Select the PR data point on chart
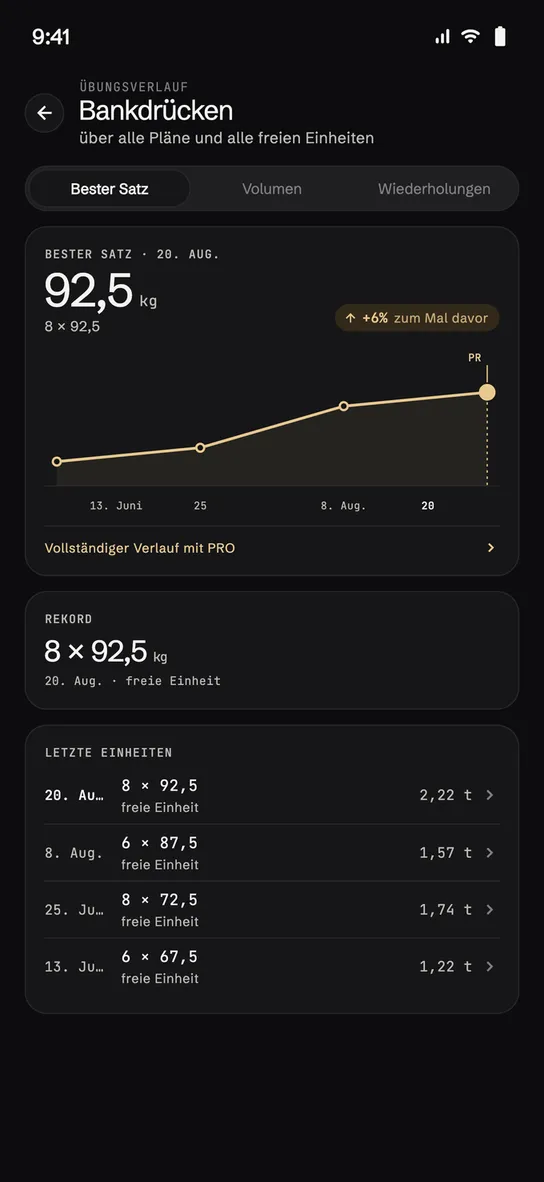The image size is (544, 1182). tap(487, 392)
